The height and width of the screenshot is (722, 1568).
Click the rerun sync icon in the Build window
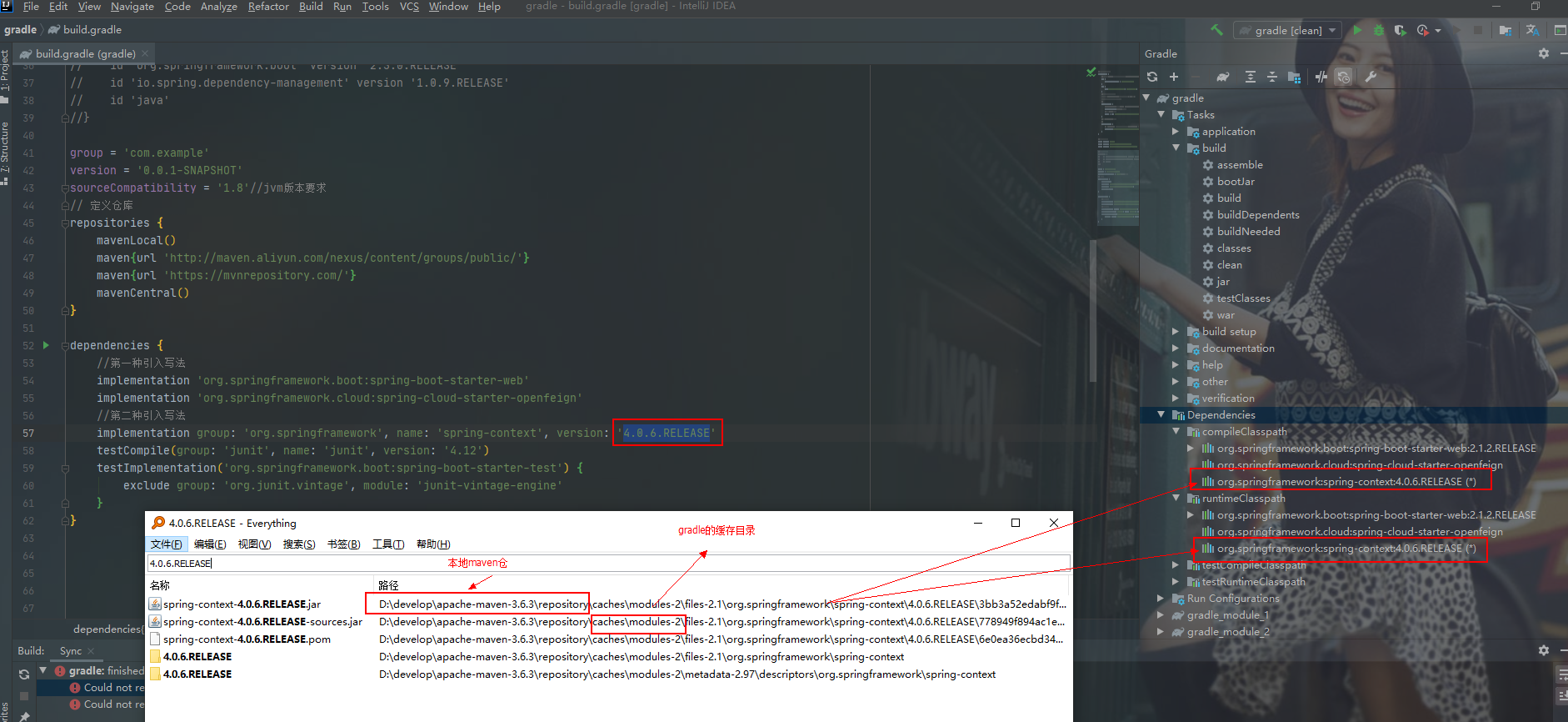(24, 674)
